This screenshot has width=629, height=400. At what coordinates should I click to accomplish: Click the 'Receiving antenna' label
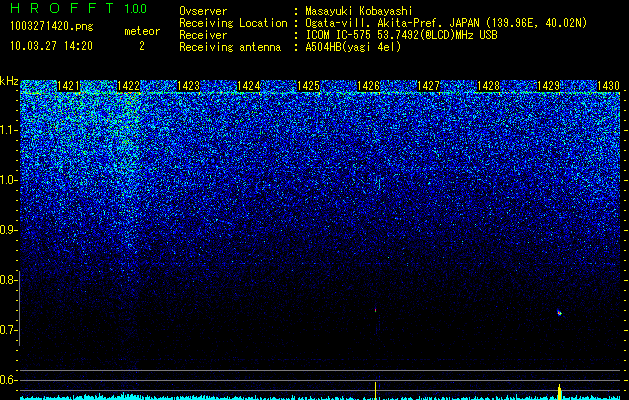pos(230,47)
